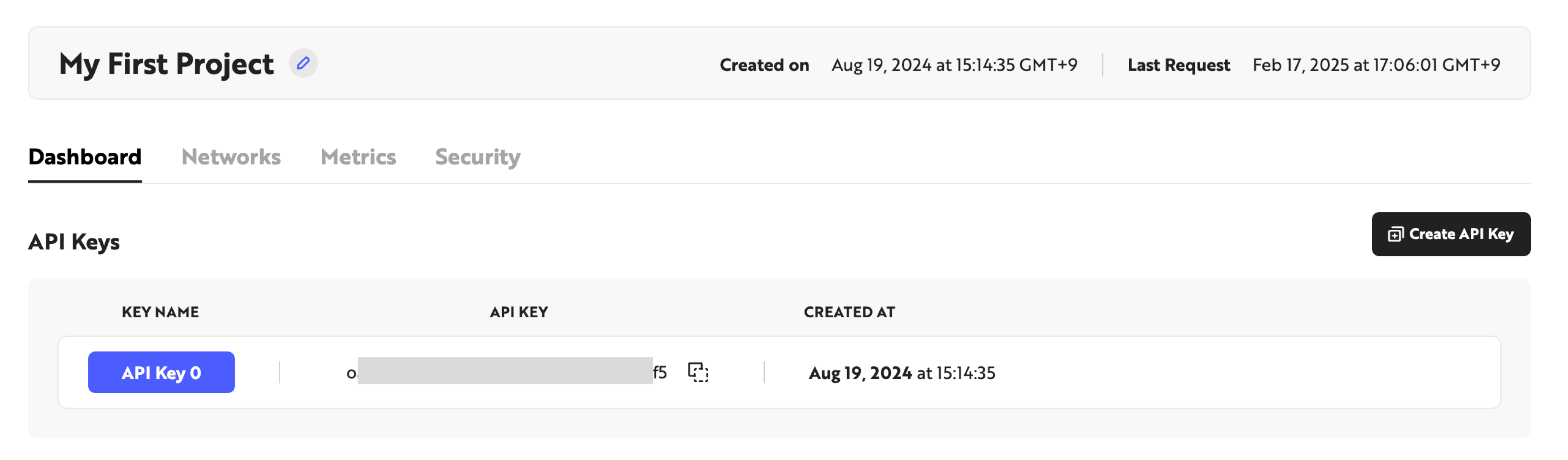Click the Created on label

pos(764,65)
